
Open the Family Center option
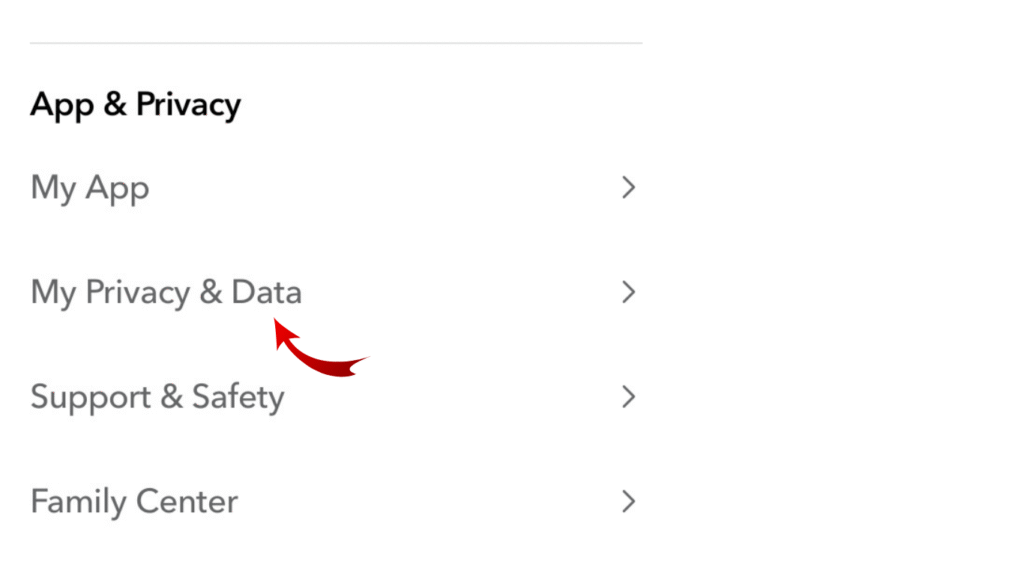[x=134, y=501]
